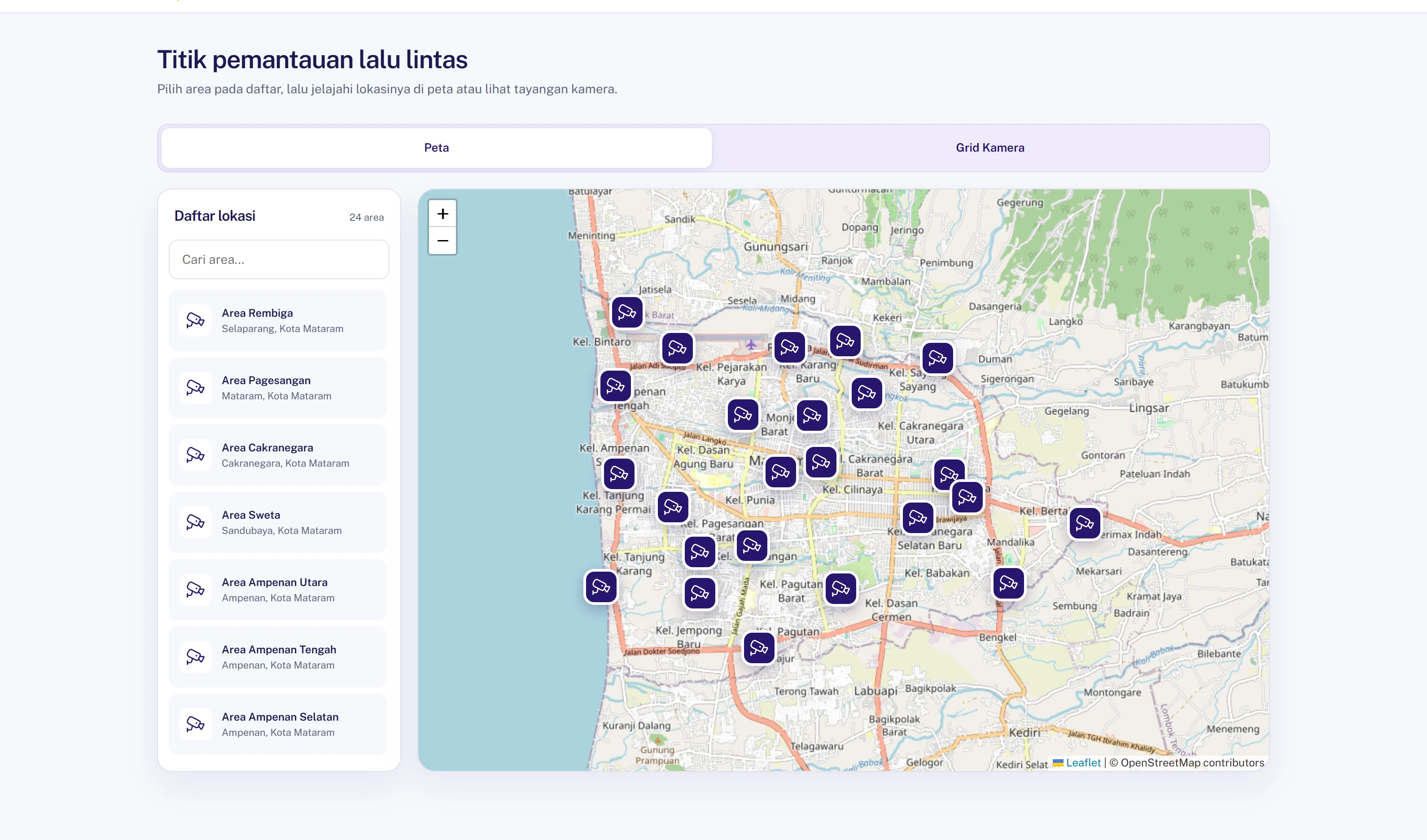Open the Grid Kamera tab
The image size is (1427, 840).
click(989, 148)
